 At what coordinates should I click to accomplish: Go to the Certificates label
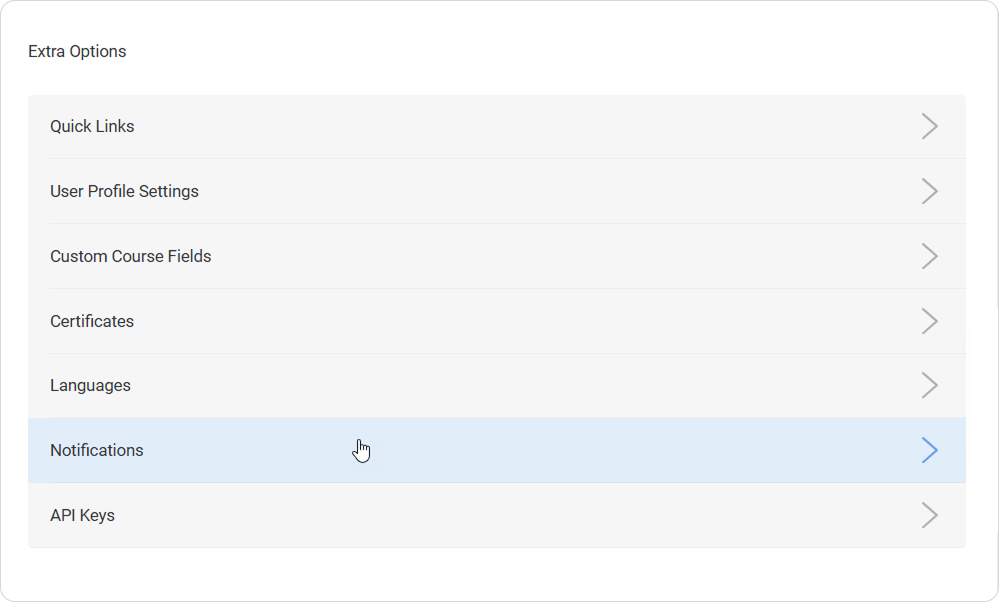pyautogui.click(x=92, y=321)
